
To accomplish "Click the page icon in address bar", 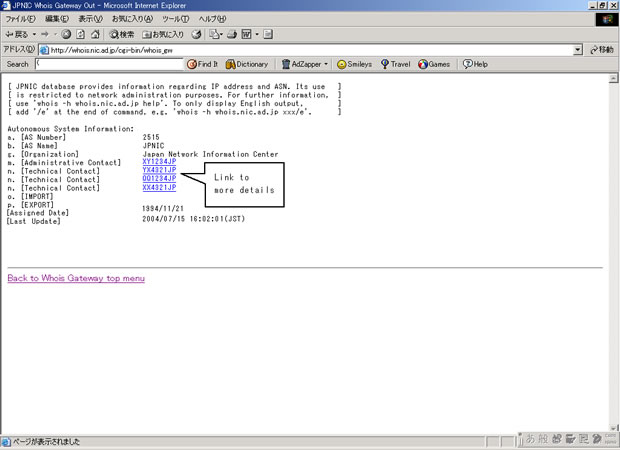I will point(44,50).
